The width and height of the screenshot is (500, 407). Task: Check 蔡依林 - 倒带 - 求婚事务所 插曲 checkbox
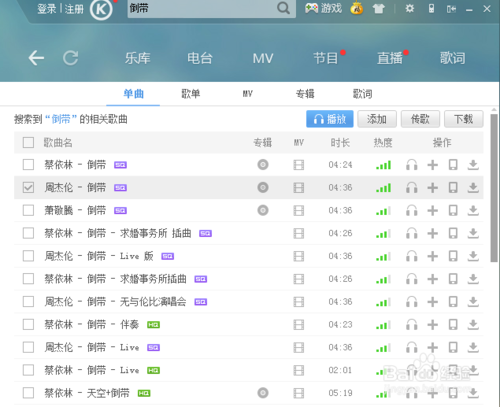28,233
